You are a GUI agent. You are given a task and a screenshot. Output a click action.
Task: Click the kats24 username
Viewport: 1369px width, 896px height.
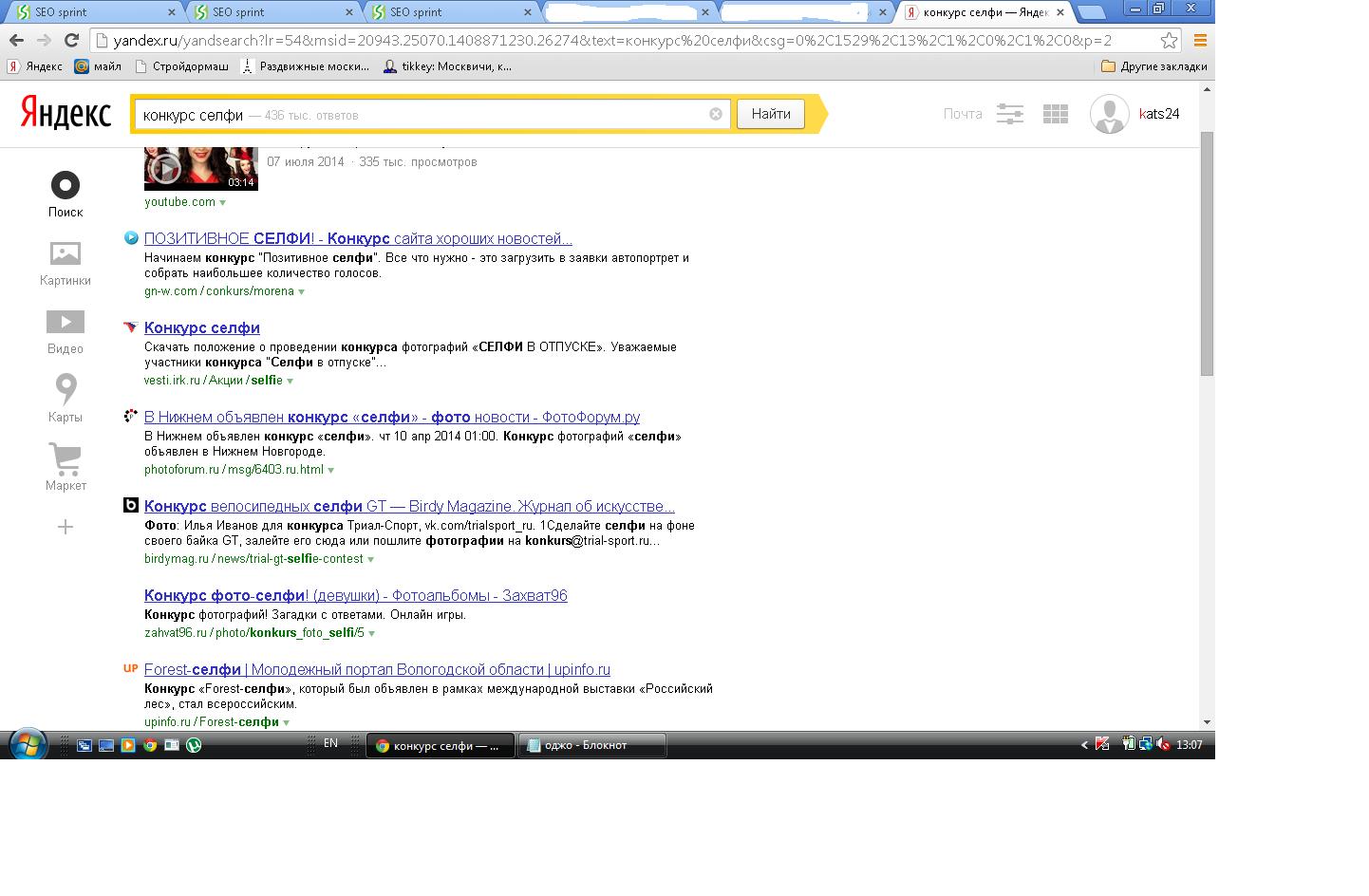(x=1159, y=114)
